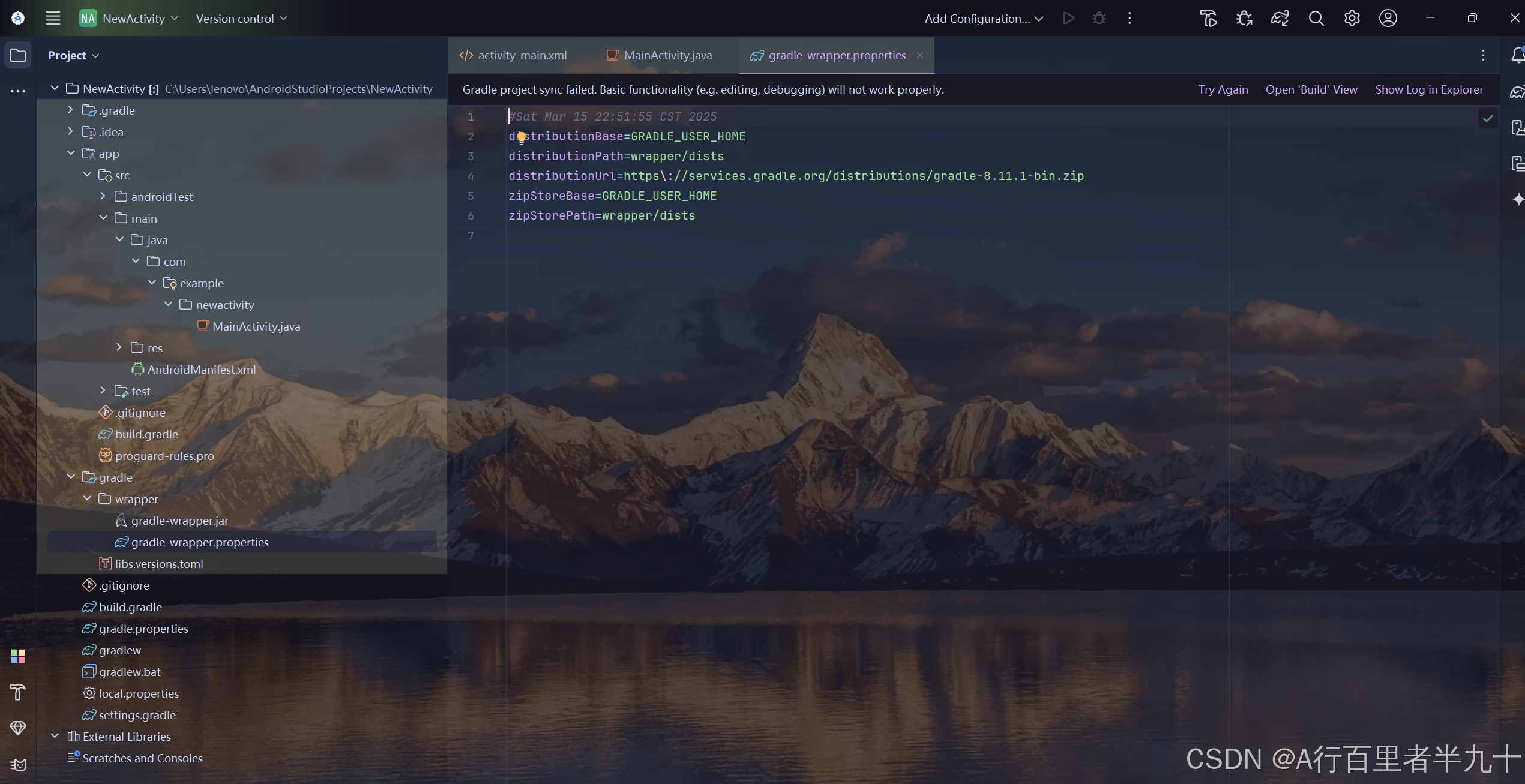Viewport: 1525px width, 784px height.
Task: Open IDE settings gear icon
Action: 1352,19
